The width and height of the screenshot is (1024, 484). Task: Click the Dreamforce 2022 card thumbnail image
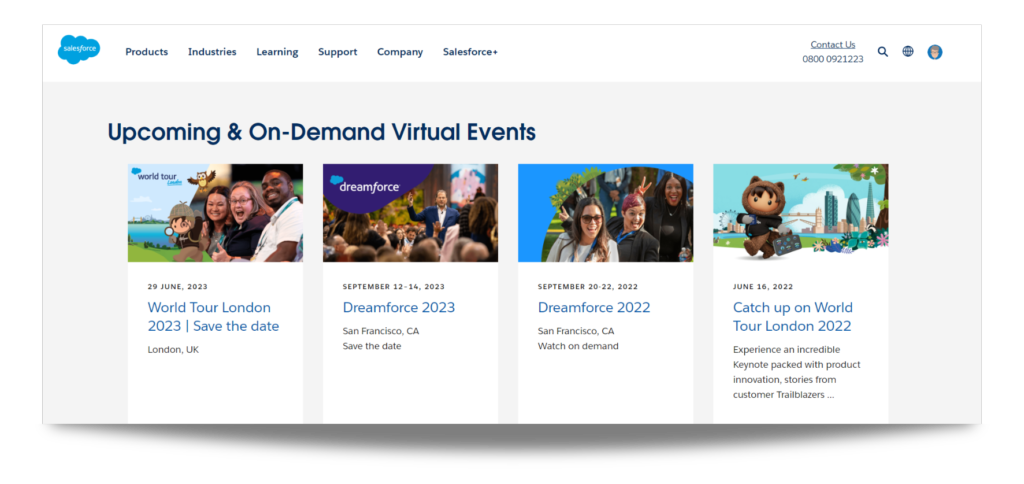pos(605,213)
